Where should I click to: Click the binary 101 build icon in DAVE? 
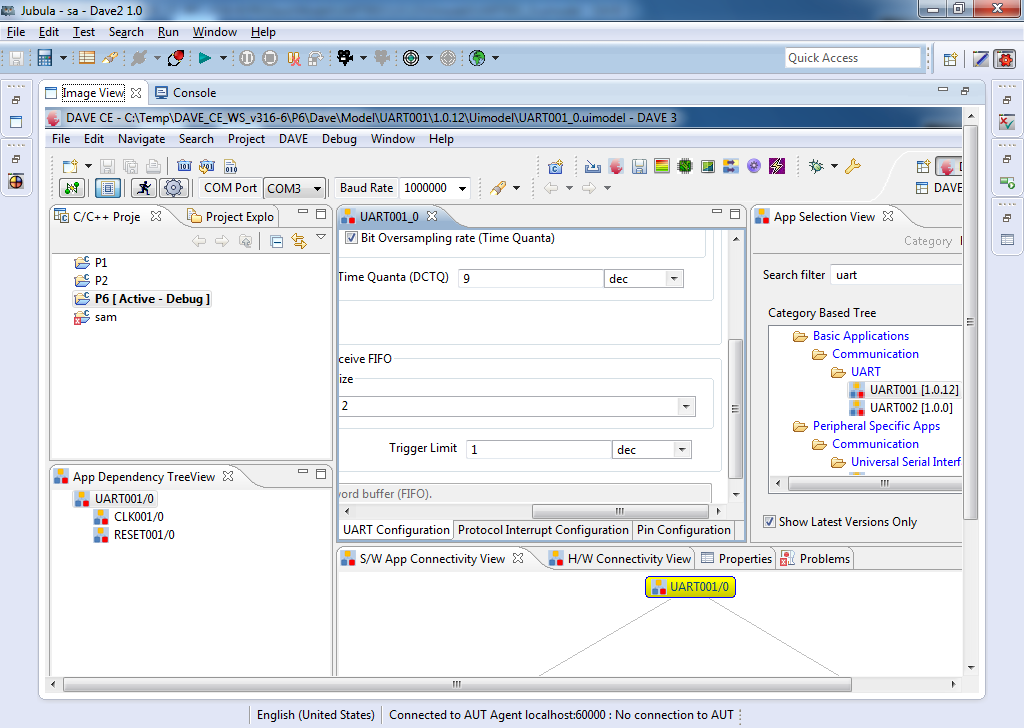(185, 166)
